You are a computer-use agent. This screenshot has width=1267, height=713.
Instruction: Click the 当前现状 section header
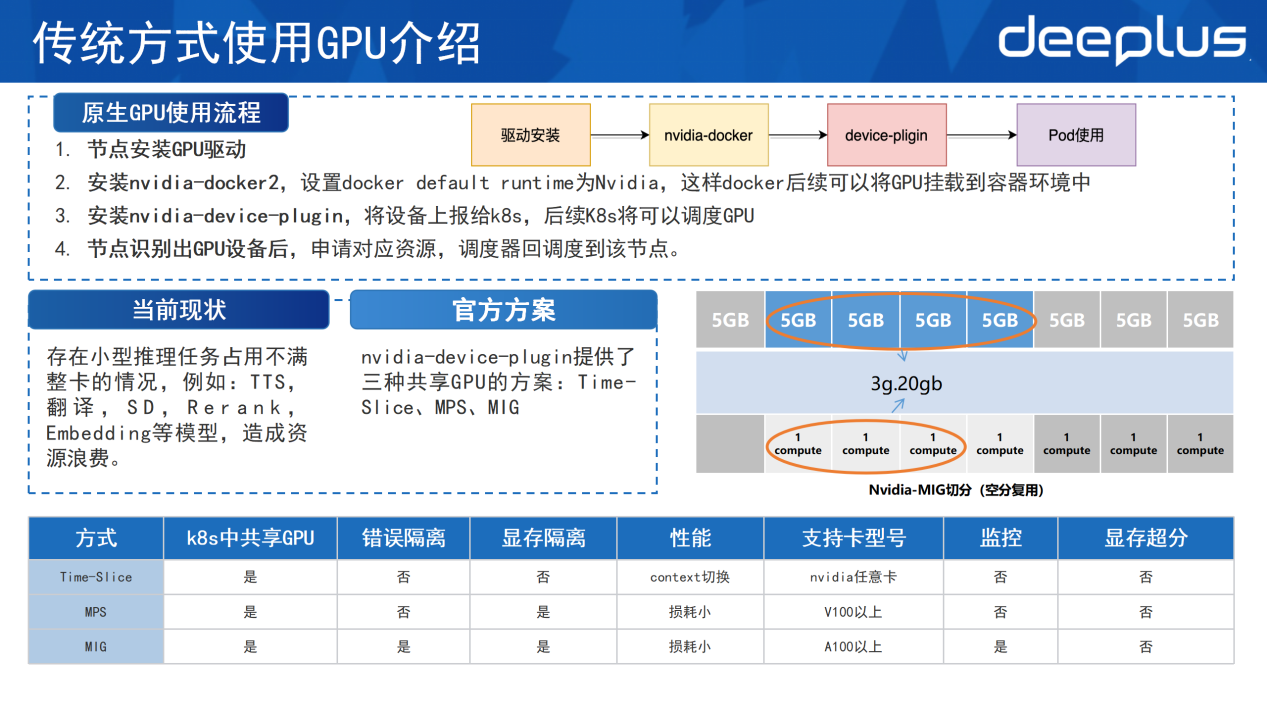coord(179,310)
